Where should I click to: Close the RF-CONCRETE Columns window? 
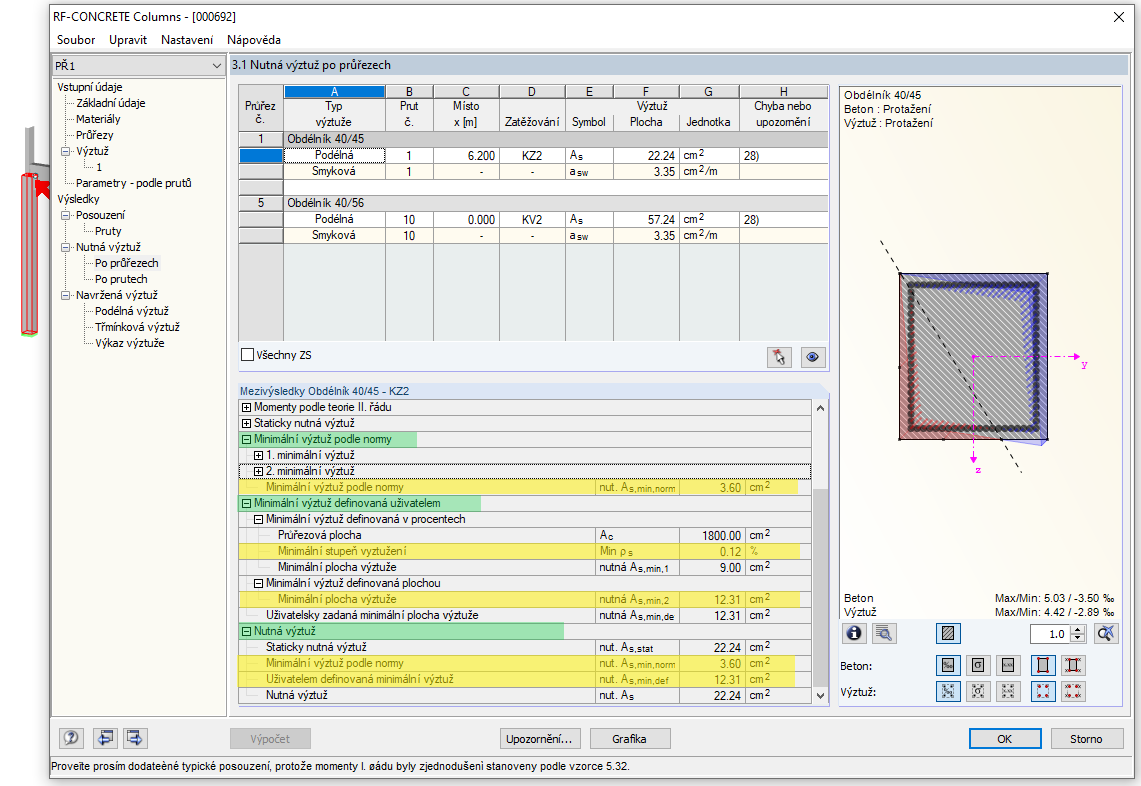[1119, 17]
